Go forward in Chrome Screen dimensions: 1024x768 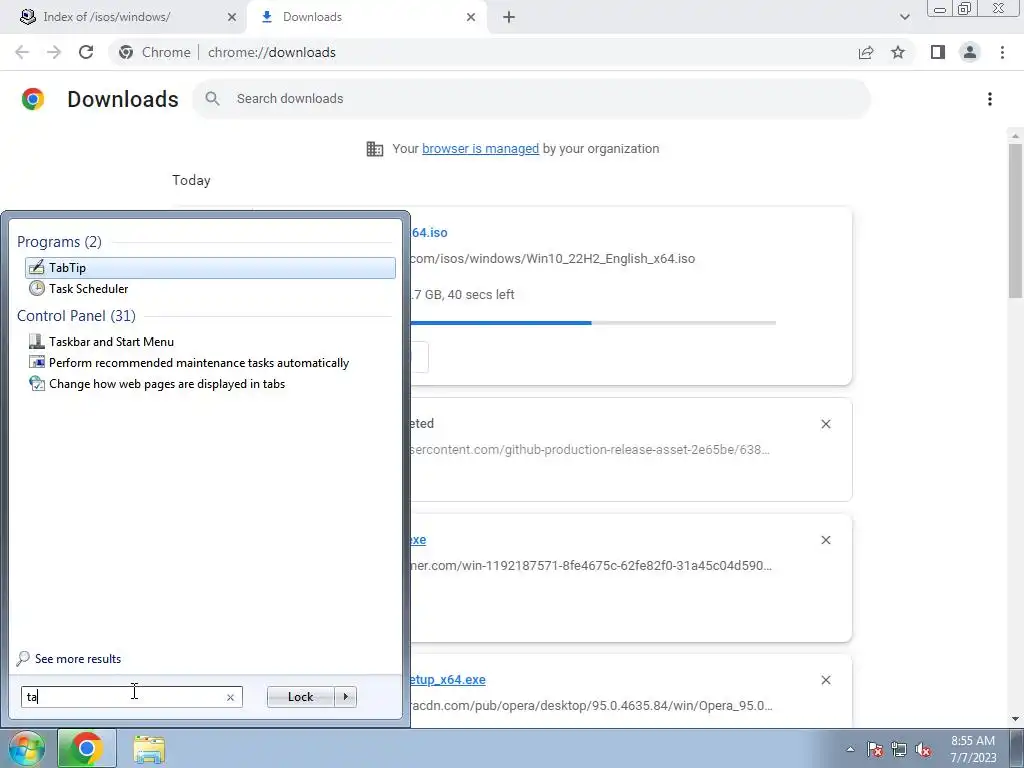[54, 52]
